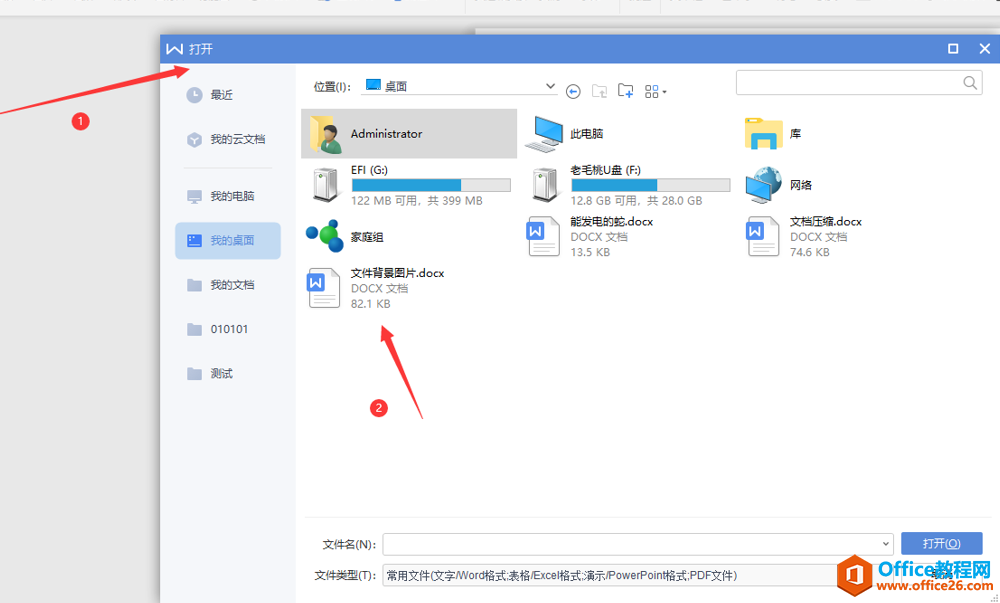This screenshot has height=603, width=1000.
Task: Click the up-one-level folder icon
Action: pyautogui.click(x=599, y=91)
